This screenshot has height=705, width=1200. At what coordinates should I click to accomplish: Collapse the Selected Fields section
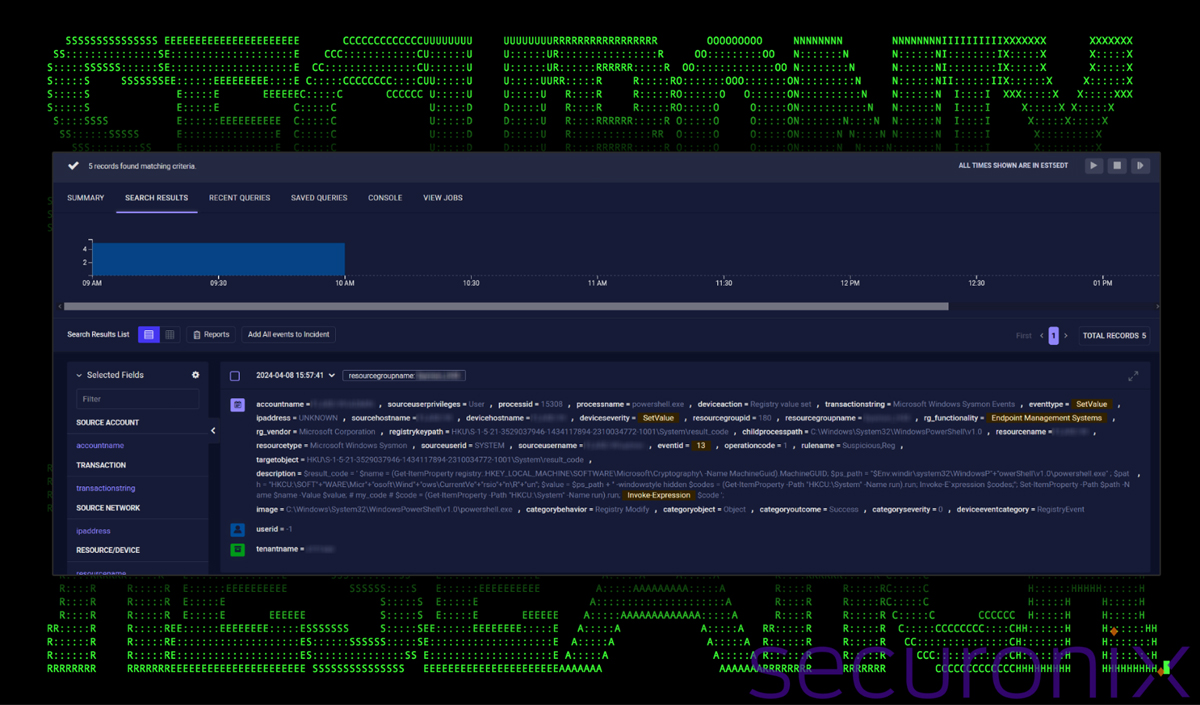pos(80,375)
